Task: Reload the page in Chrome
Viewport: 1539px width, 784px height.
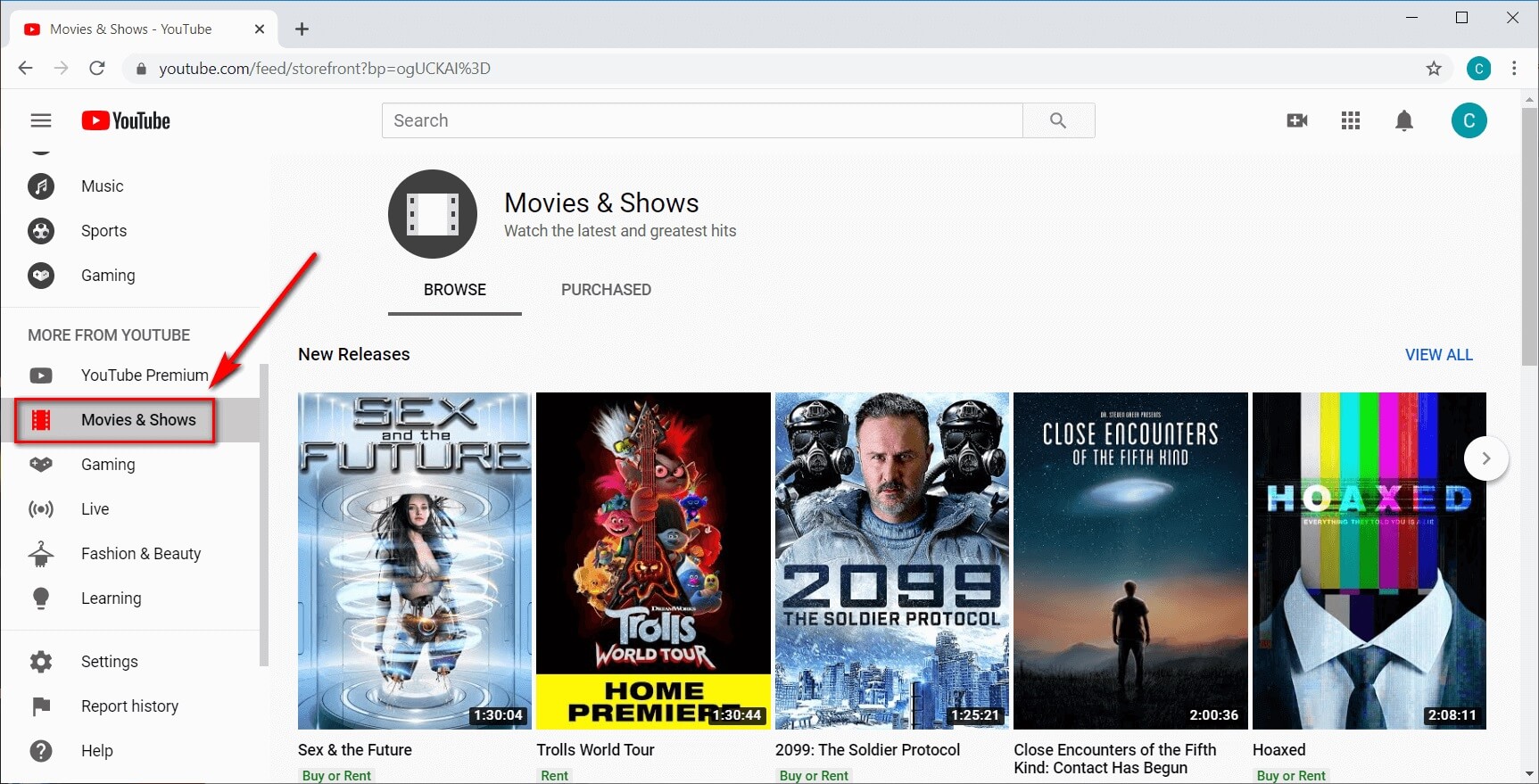Action: coord(97,69)
